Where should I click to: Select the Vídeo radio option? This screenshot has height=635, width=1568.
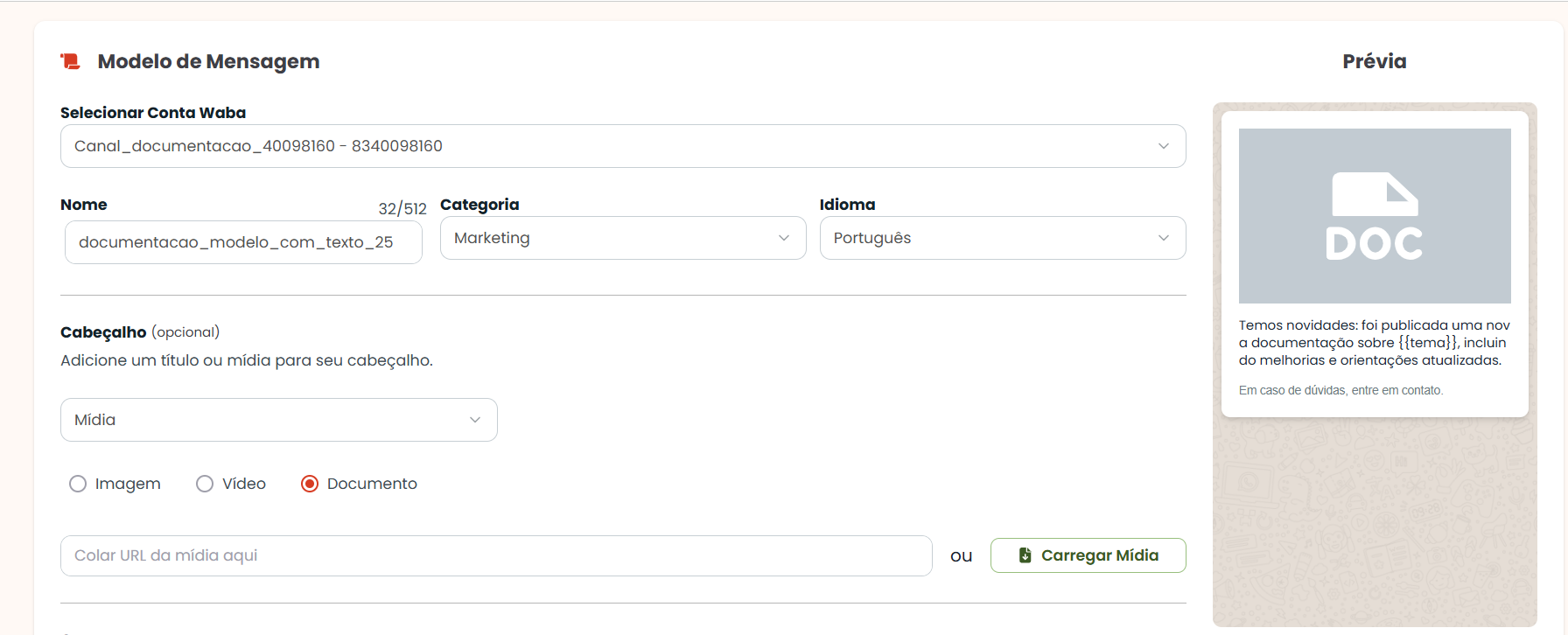pyautogui.click(x=205, y=484)
